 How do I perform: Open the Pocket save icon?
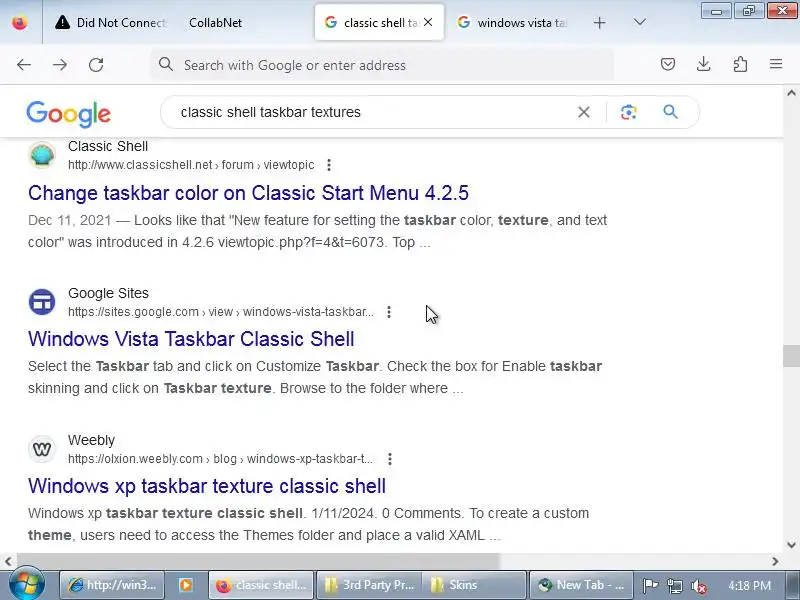click(x=668, y=64)
